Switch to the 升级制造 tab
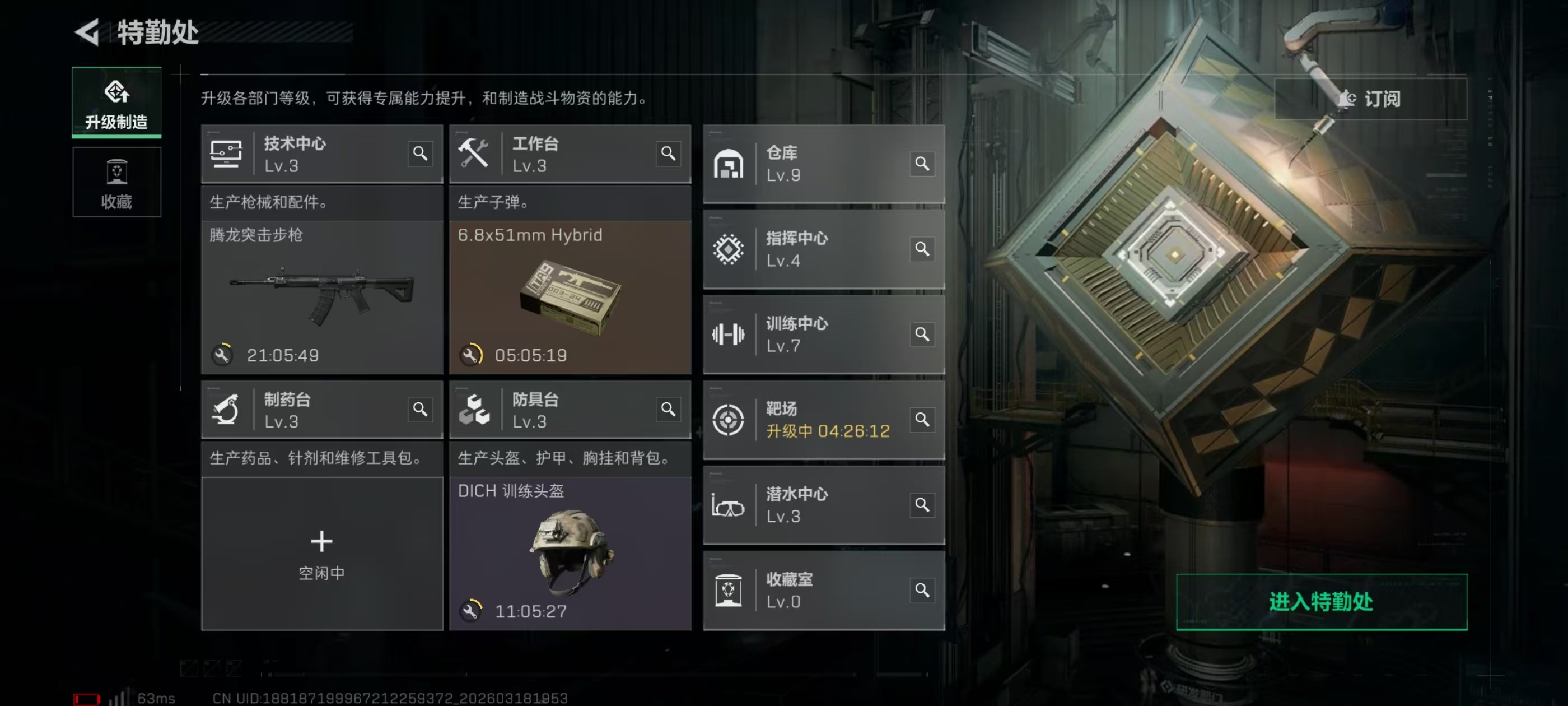The width and height of the screenshot is (1568, 706). pyautogui.click(x=116, y=103)
